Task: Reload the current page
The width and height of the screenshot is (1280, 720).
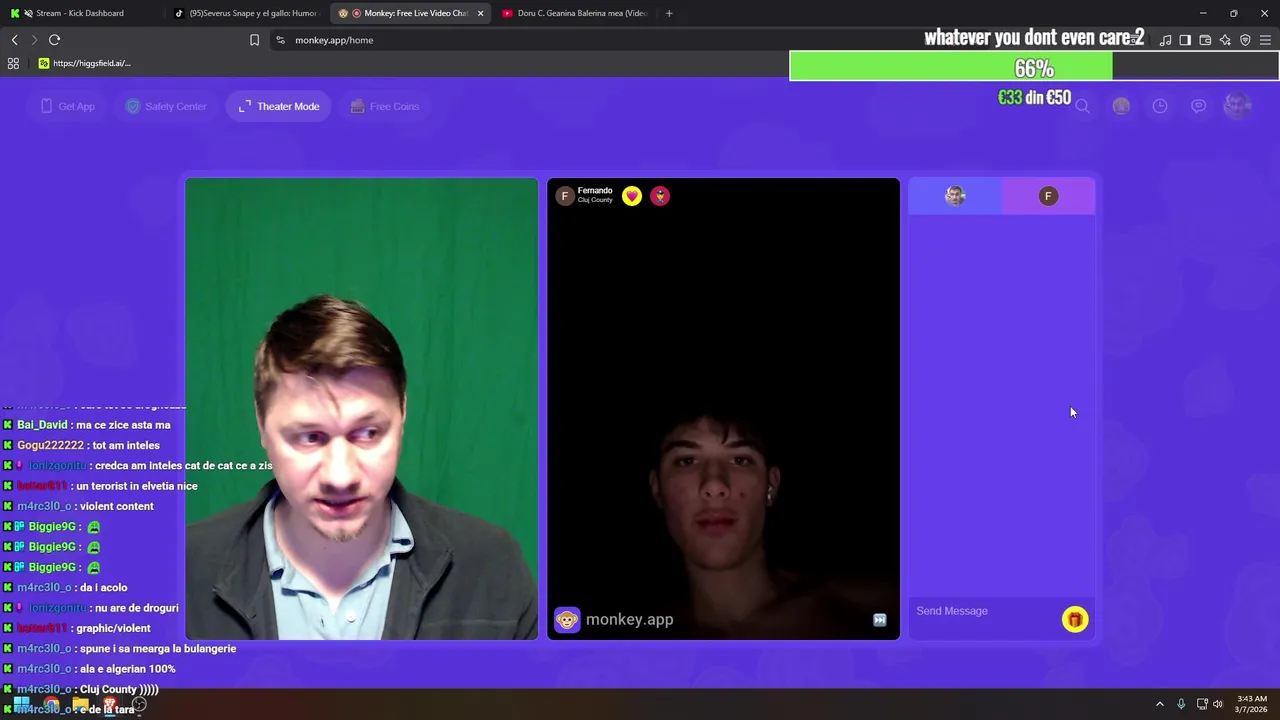Action: coord(54,40)
